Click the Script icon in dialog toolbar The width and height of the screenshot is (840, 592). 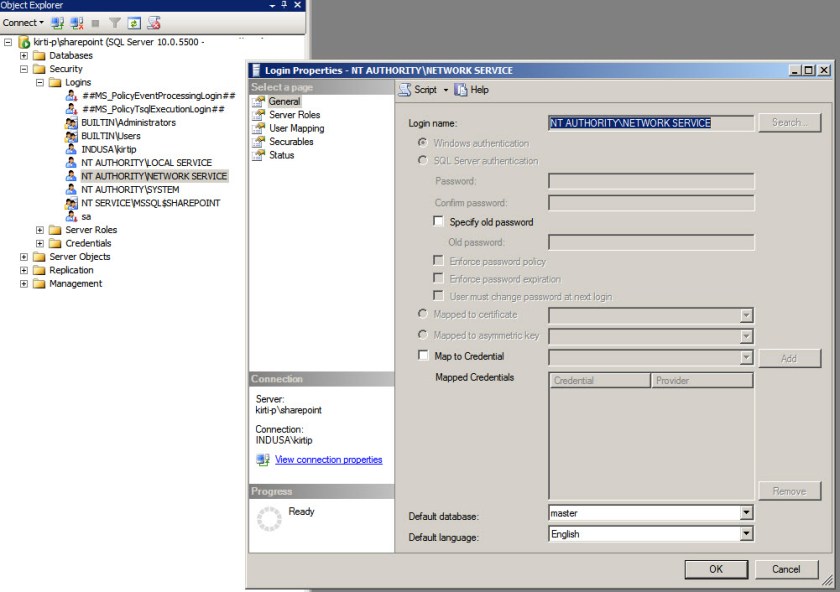(x=405, y=90)
